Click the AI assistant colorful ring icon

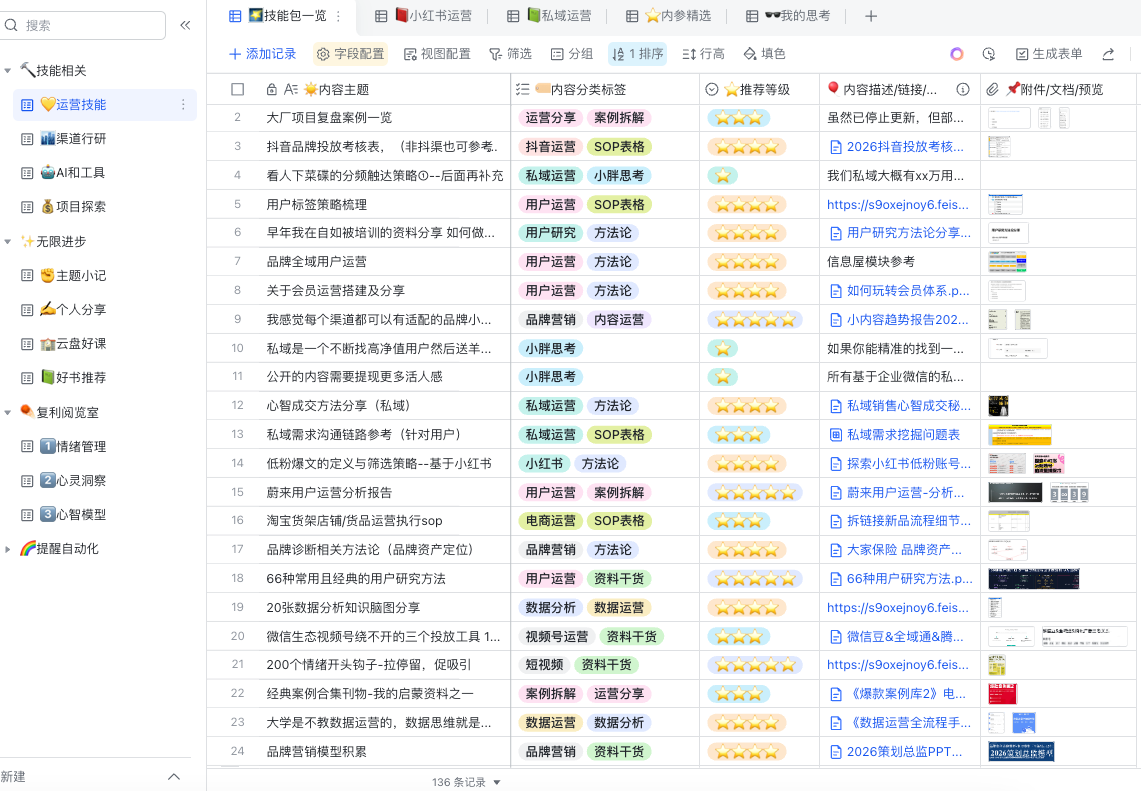point(957,54)
